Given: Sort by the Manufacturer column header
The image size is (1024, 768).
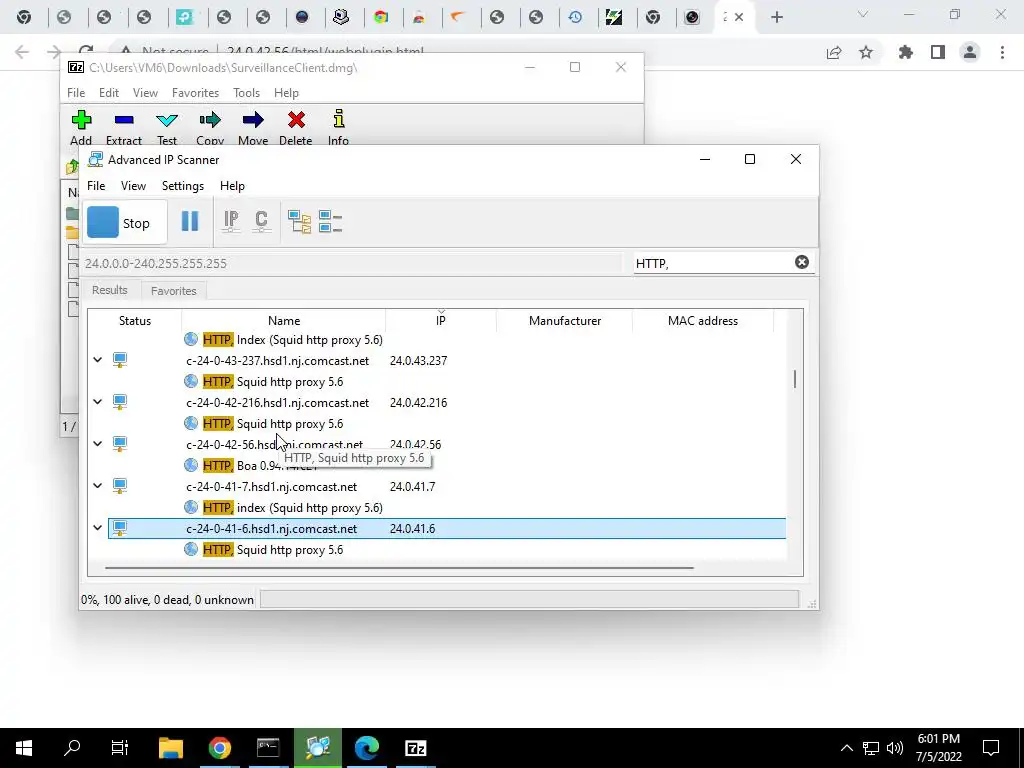Looking at the screenshot, I should pos(565,321).
